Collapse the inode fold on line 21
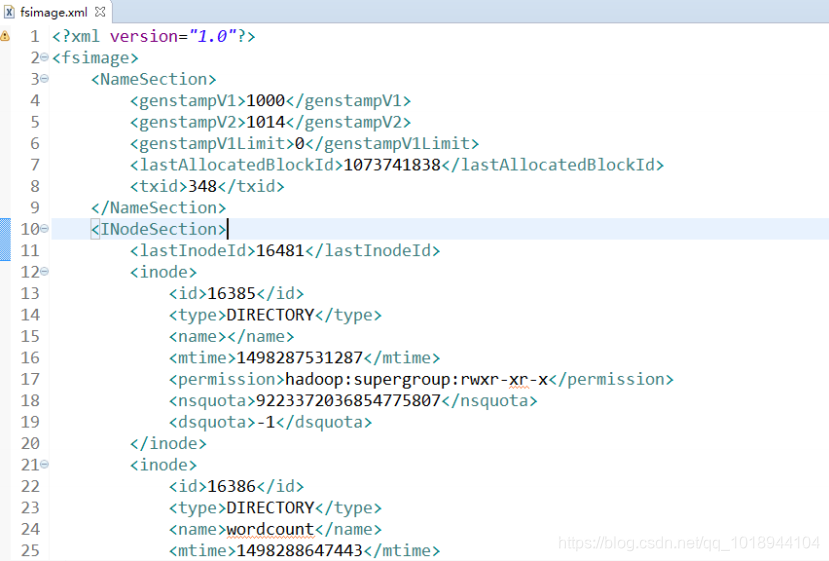The image size is (829, 561). [44, 464]
